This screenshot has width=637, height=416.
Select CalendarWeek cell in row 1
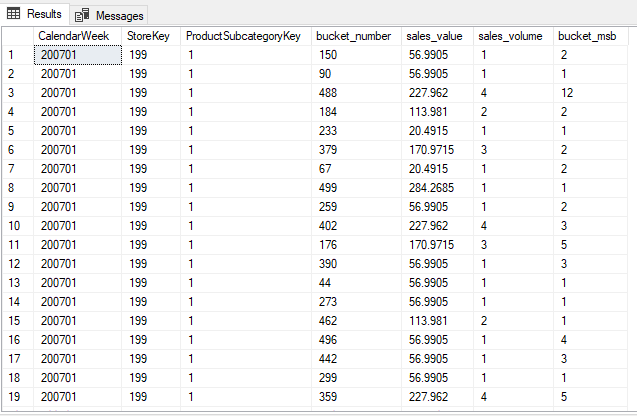point(77,55)
